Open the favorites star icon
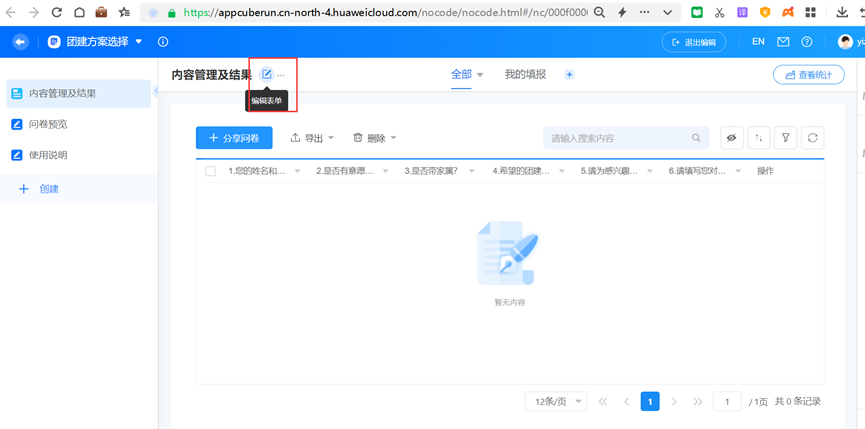The height and width of the screenshot is (429, 865). [125, 12]
